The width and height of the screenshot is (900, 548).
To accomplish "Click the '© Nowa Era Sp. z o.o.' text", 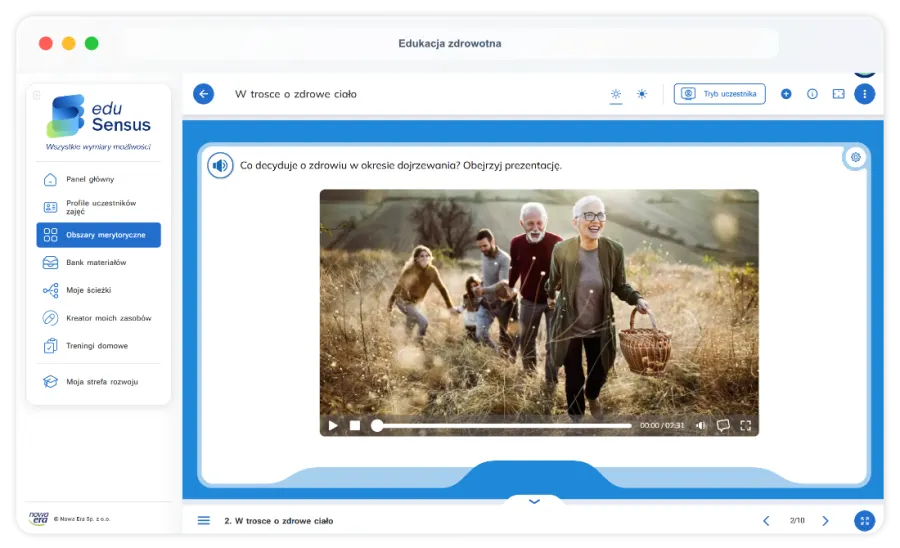I will (x=82, y=519).
